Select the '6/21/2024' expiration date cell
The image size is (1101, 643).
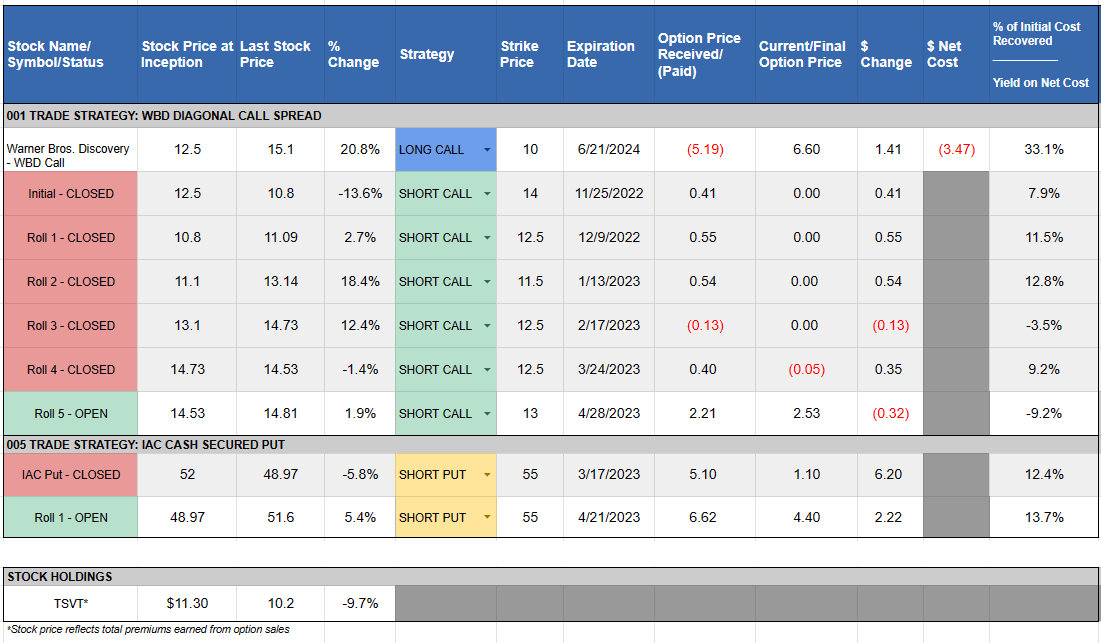tap(608, 150)
